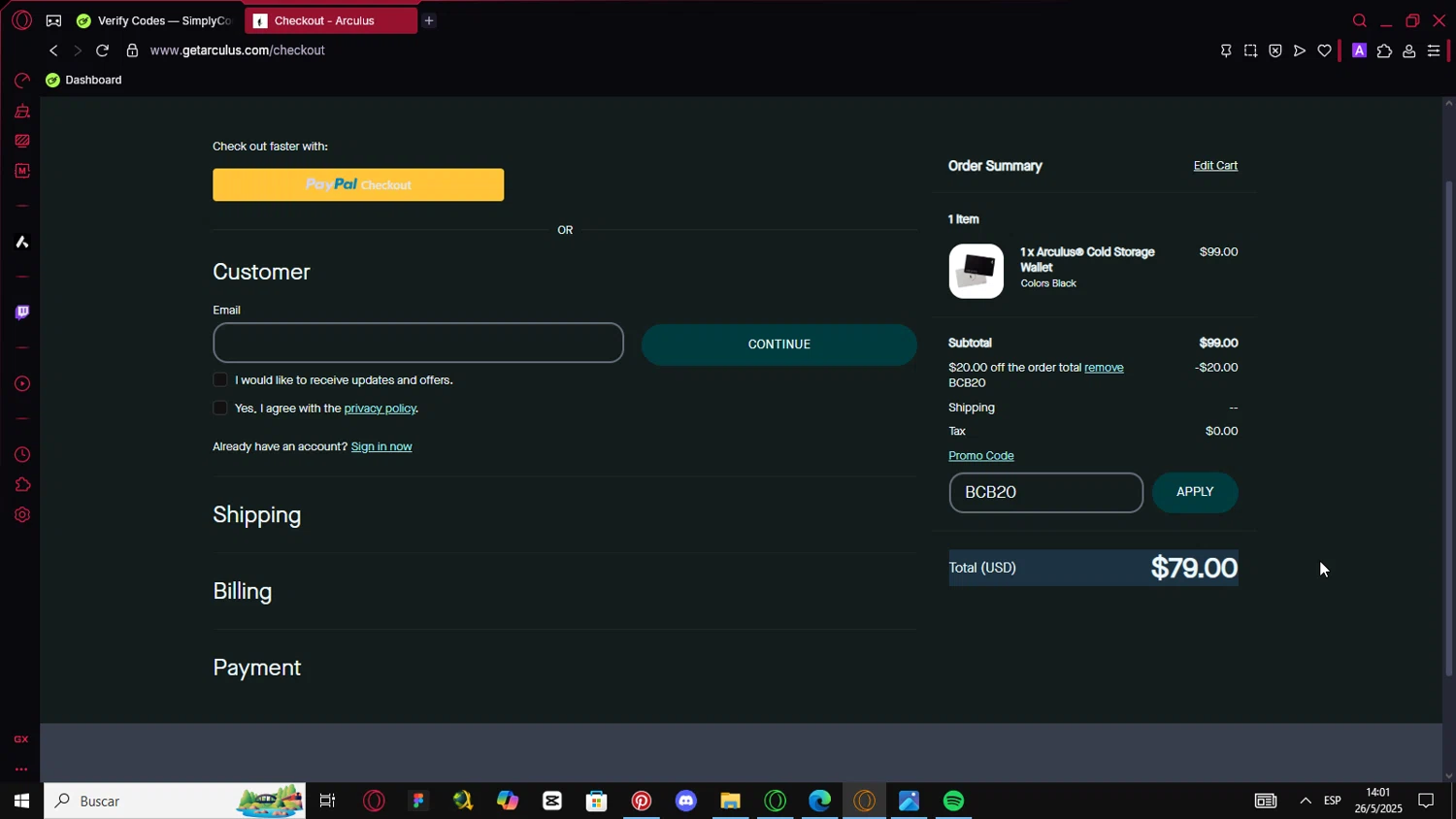
Task: Bookmark this page with the heart icon
Action: tap(1324, 50)
